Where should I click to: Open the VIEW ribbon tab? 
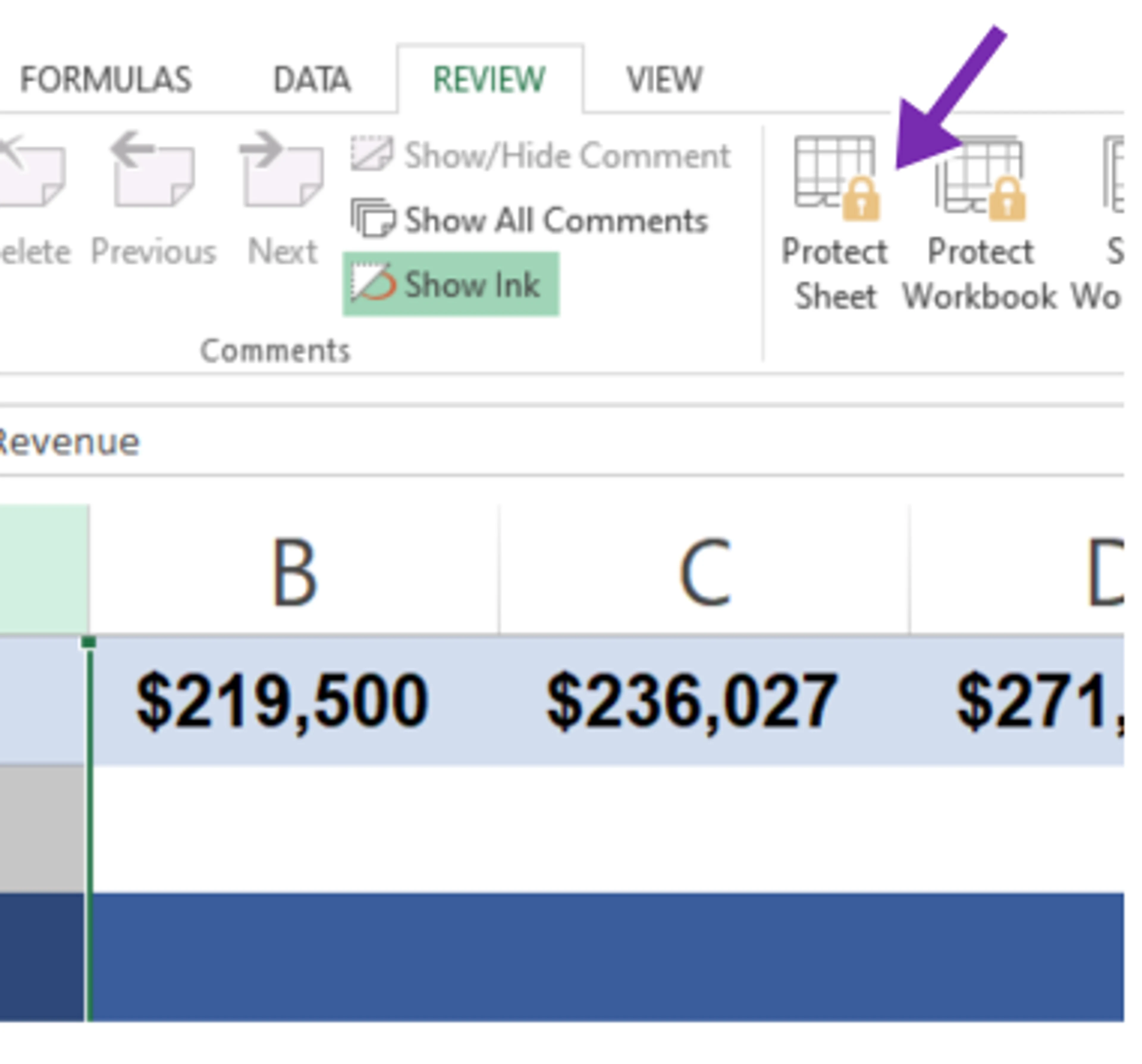point(664,79)
